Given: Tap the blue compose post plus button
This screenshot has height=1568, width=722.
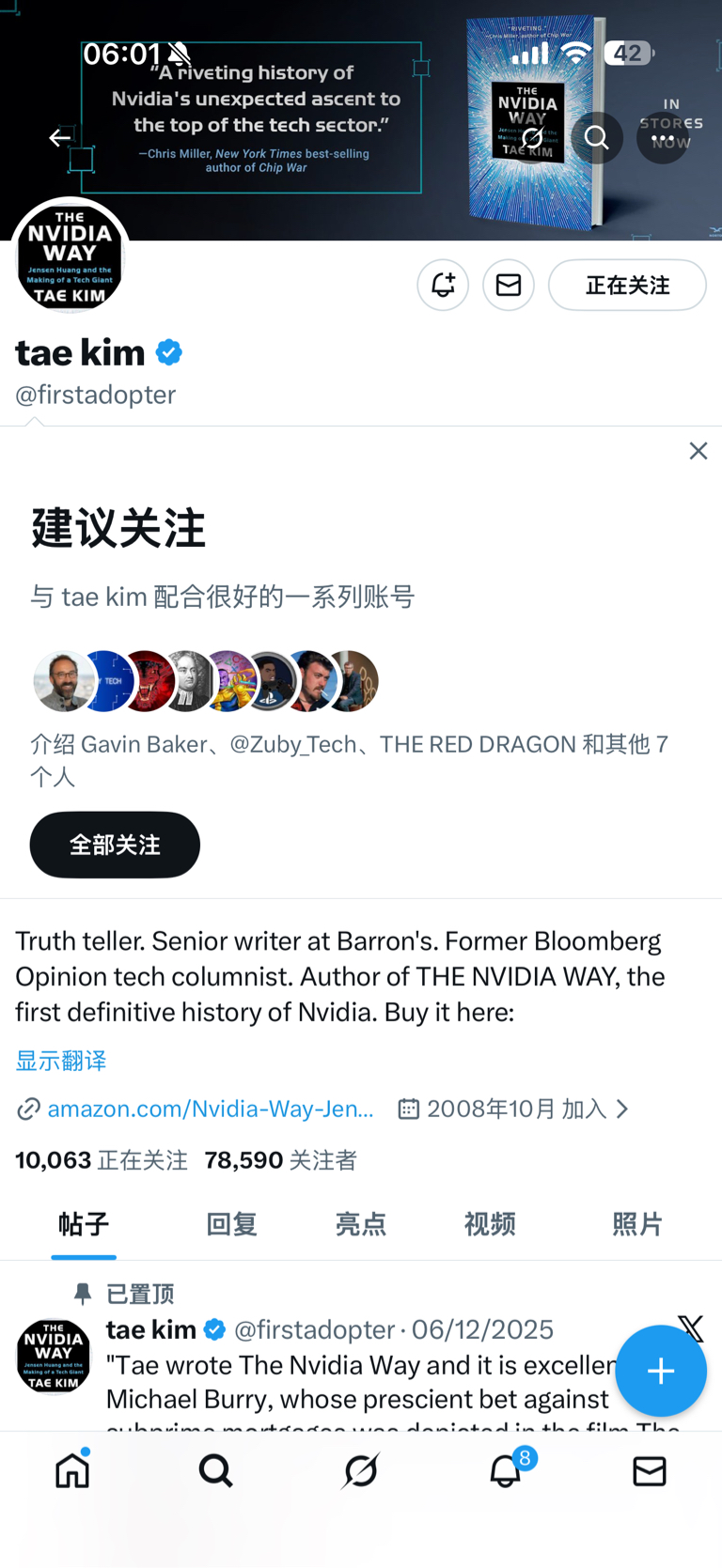Looking at the screenshot, I should click(x=661, y=1371).
